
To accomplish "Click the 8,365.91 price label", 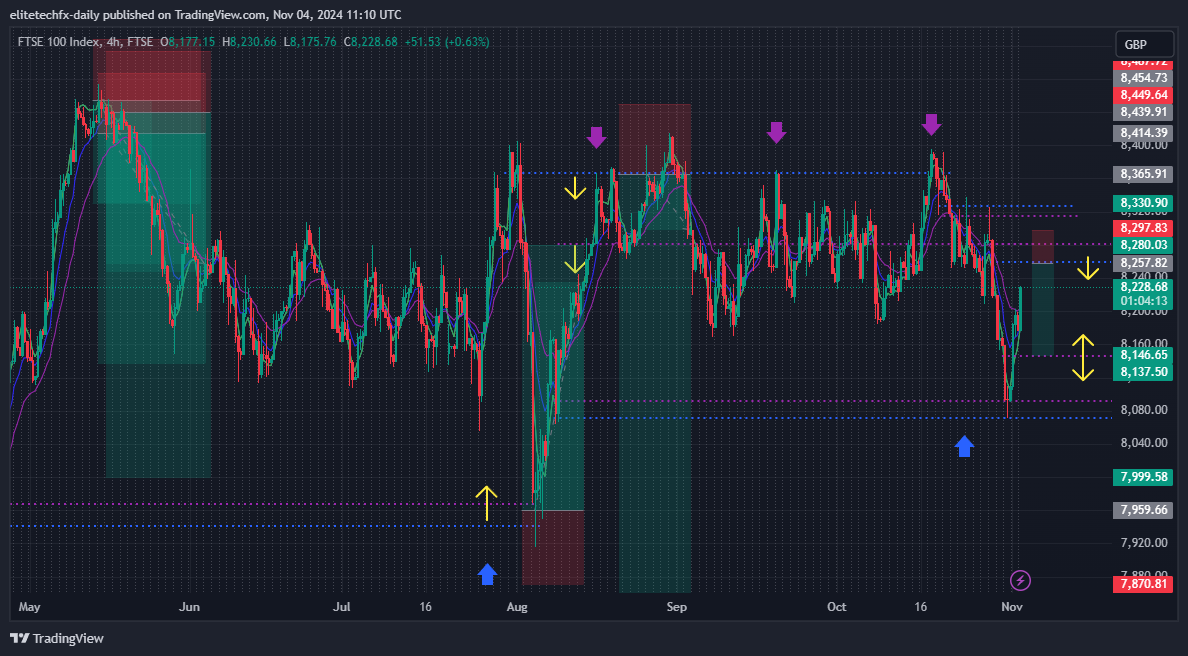I will click(x=1143, y=174).
